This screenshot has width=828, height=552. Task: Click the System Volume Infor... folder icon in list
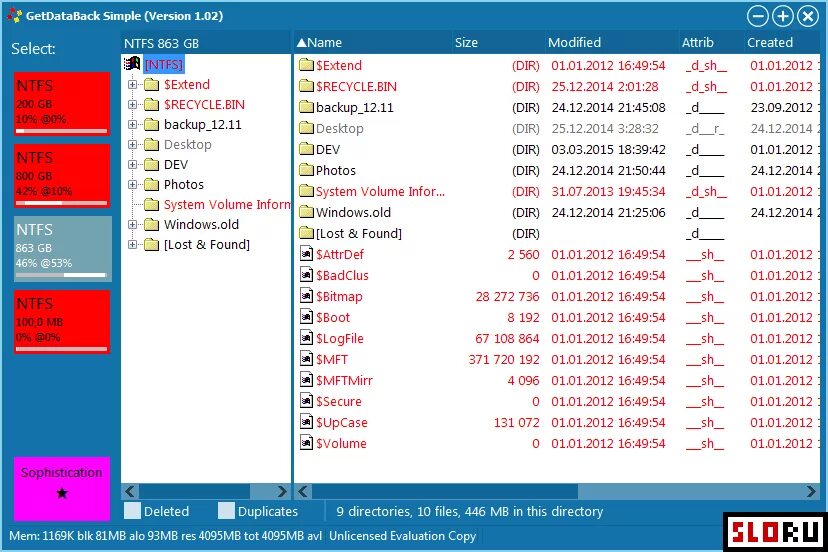[306, 191]
